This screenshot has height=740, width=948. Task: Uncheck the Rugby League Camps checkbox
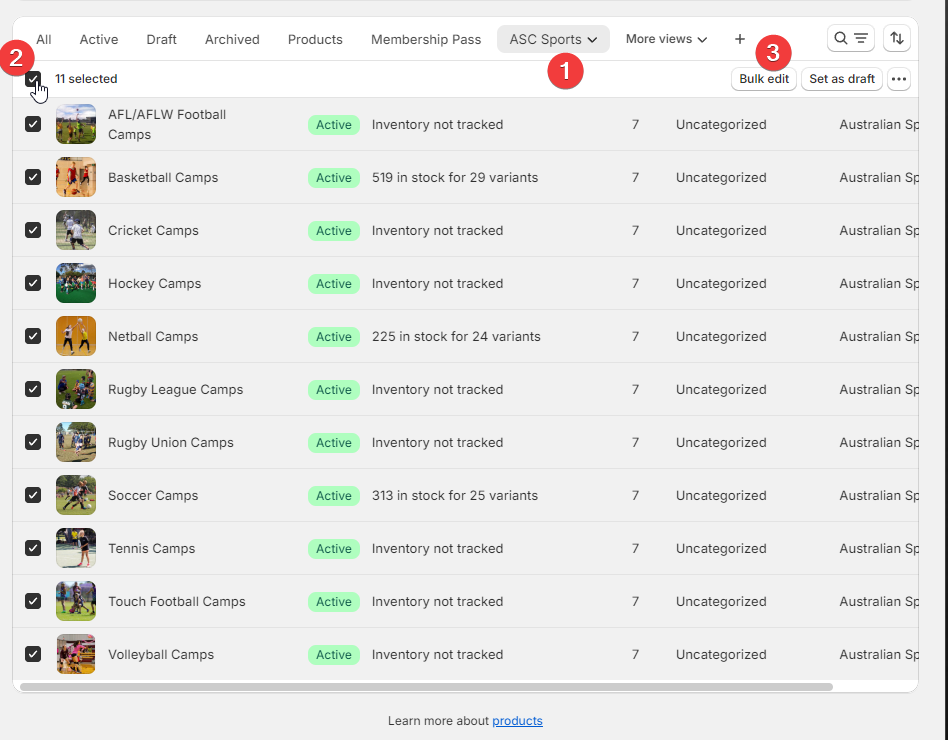[x=33, y=389]
